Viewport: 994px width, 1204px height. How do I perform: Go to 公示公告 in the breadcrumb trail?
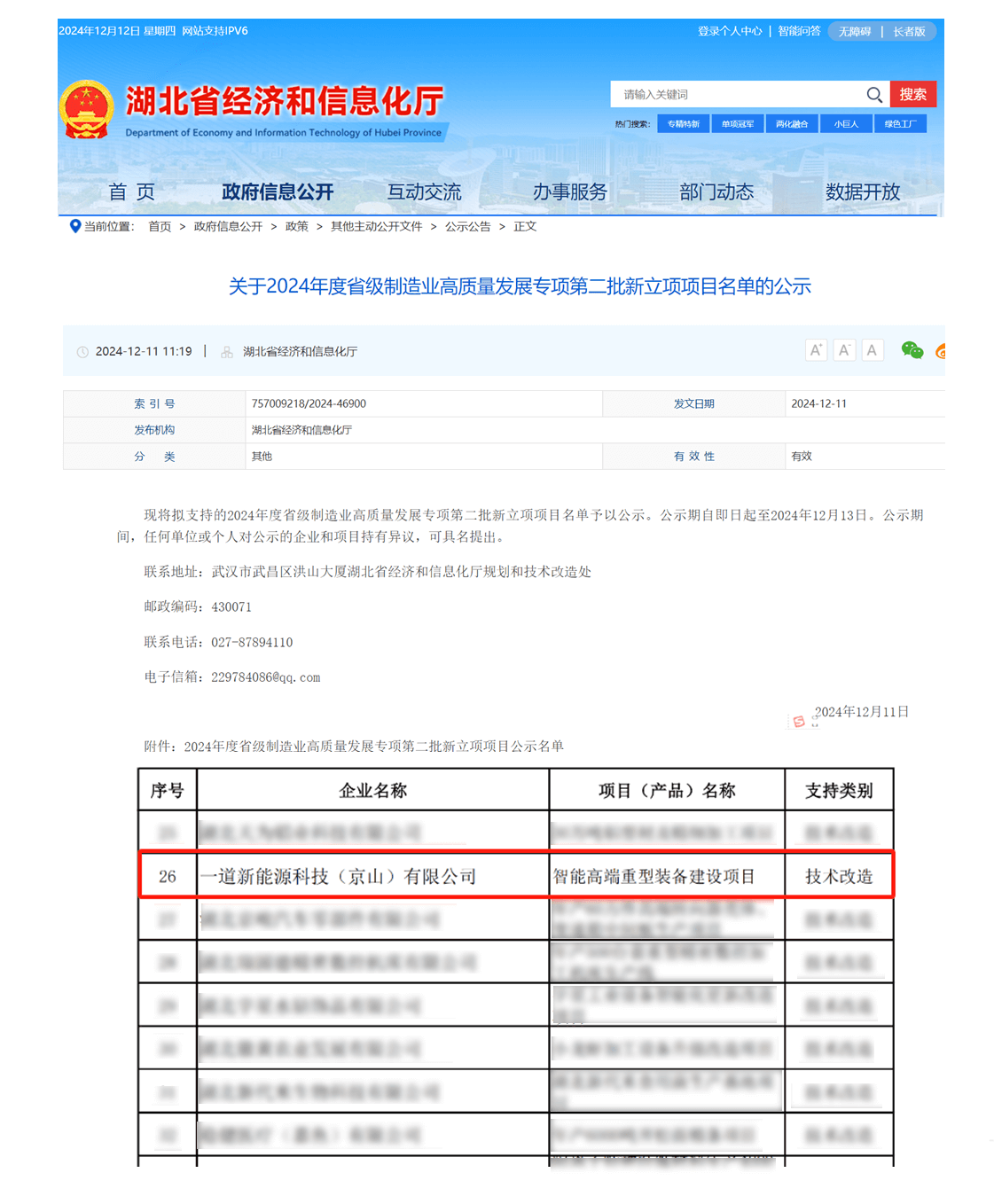[x=468, y=226]
